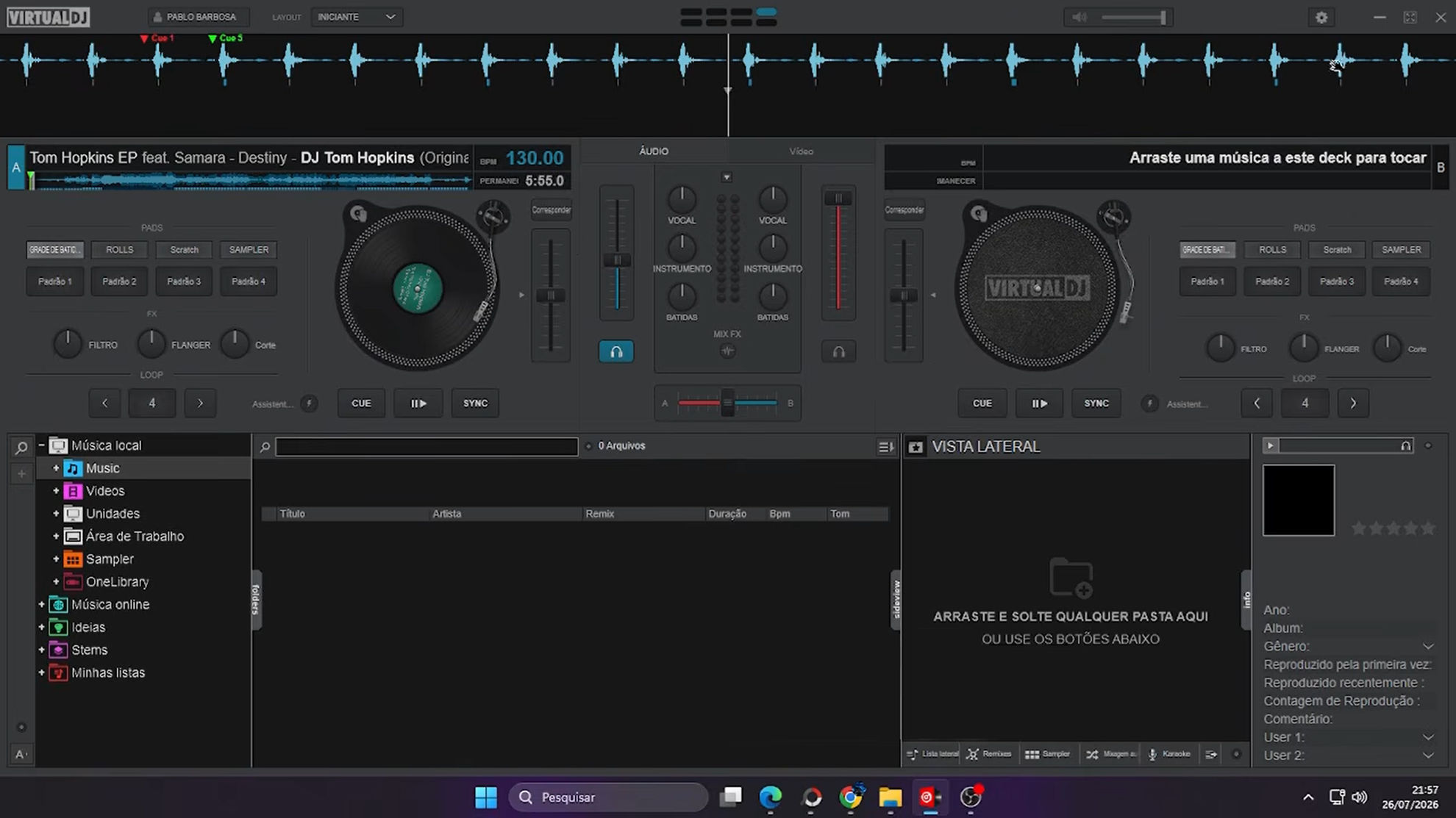The height and width of the screenshot is (818, 1456).
Task: Select deck A ROLLS pad mode
Action: [x=119, y=250]
